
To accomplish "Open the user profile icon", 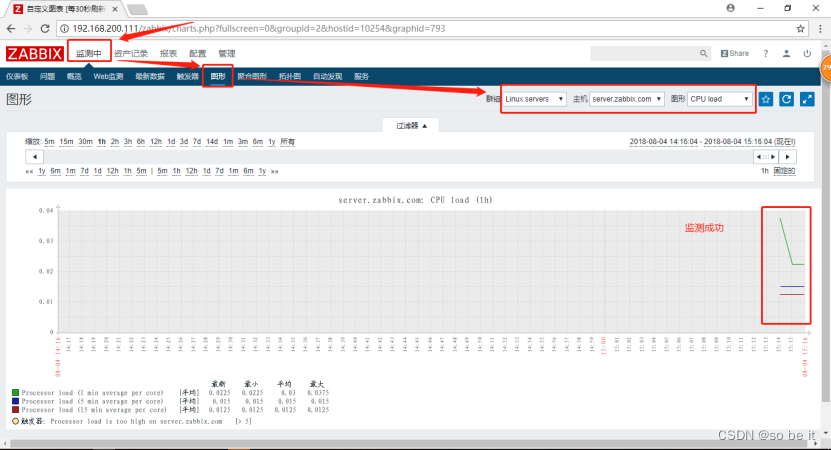I will coord(786,54).
